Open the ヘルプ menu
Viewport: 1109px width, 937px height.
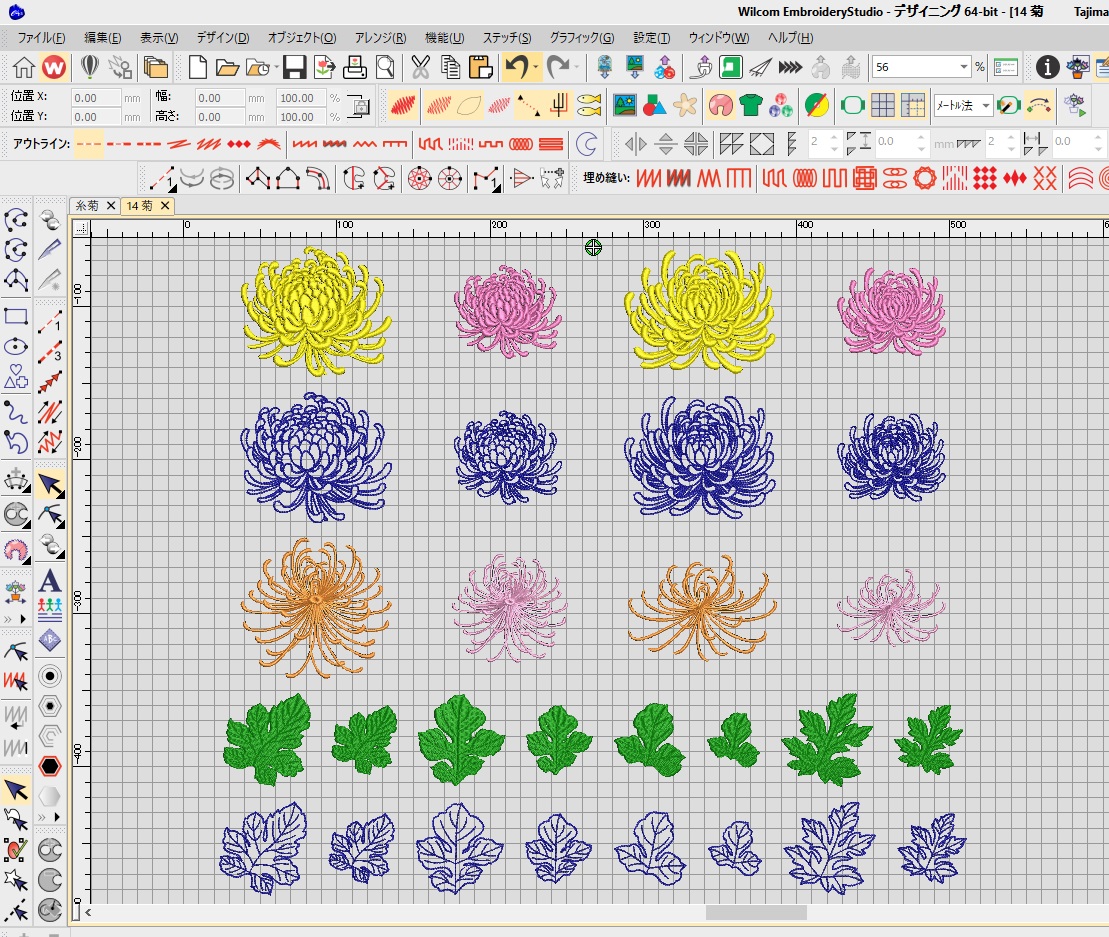coord(791,37)
